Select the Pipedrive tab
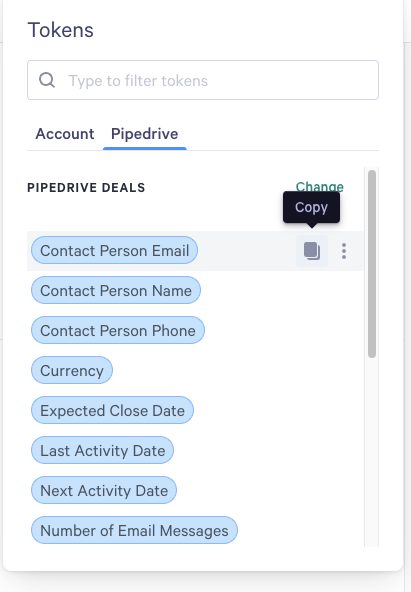 click(145, 134)
